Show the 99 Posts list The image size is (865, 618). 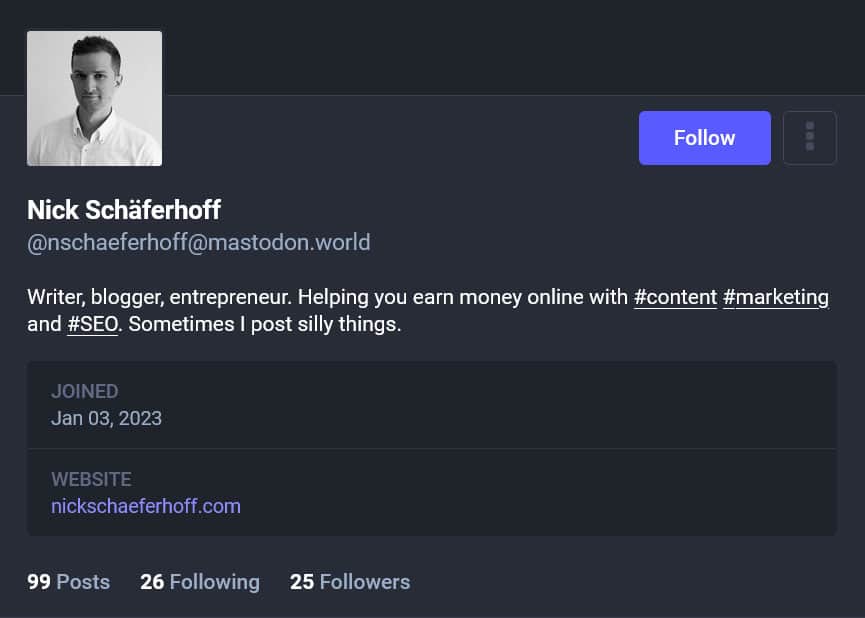click(x=68, y=582)
